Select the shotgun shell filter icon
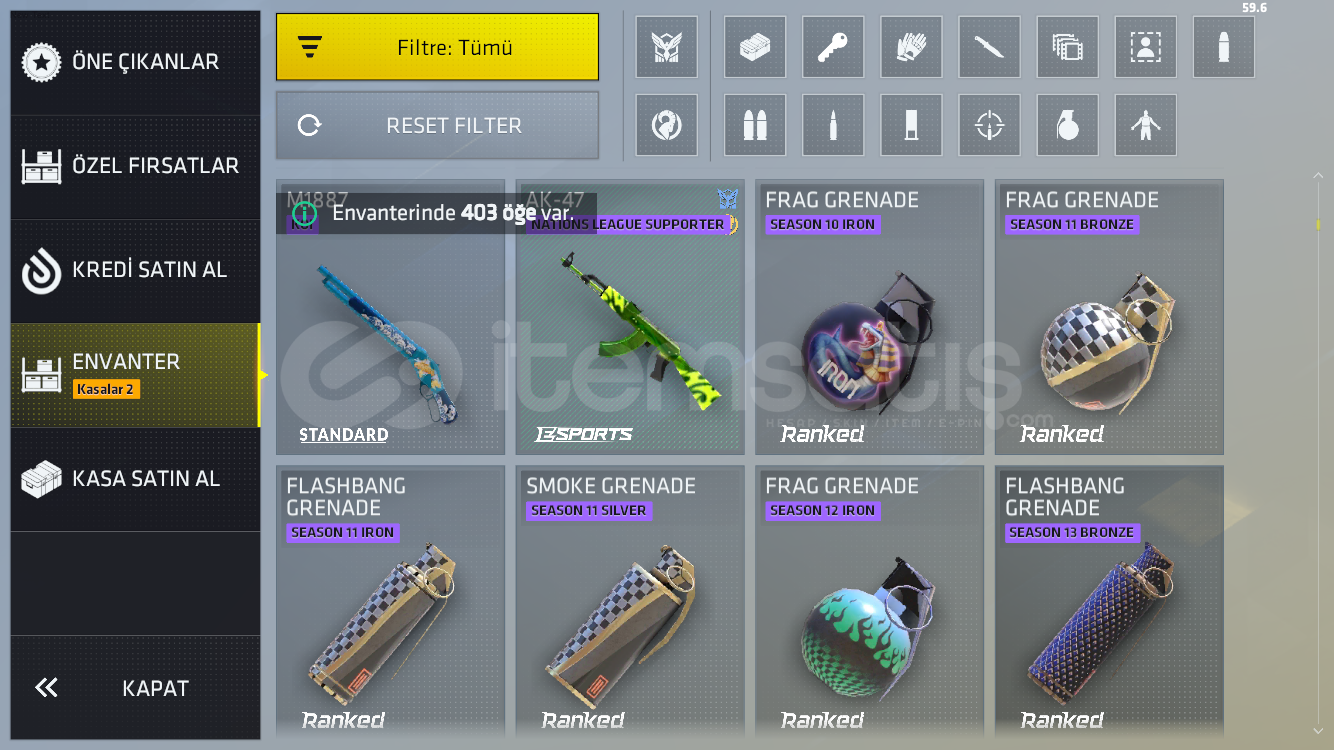 click(911, 125)
